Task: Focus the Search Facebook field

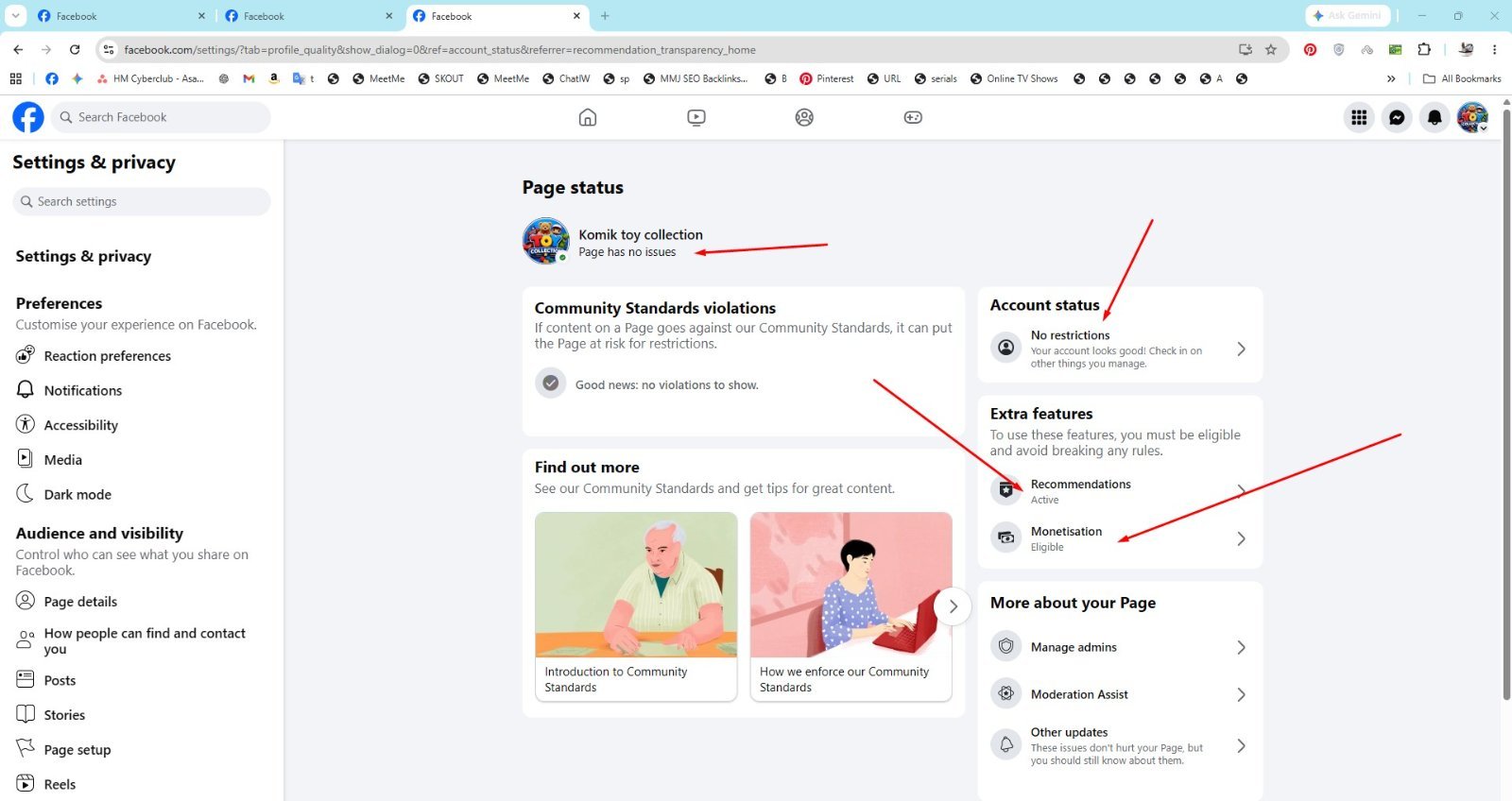Action: (161, 117)
